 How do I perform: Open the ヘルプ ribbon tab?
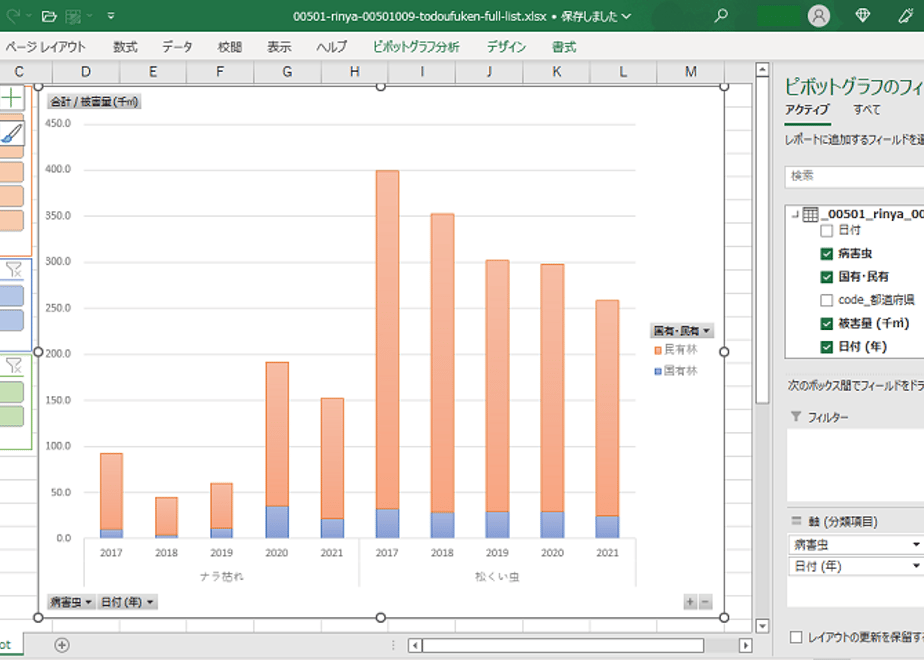[x=332, y=47]
